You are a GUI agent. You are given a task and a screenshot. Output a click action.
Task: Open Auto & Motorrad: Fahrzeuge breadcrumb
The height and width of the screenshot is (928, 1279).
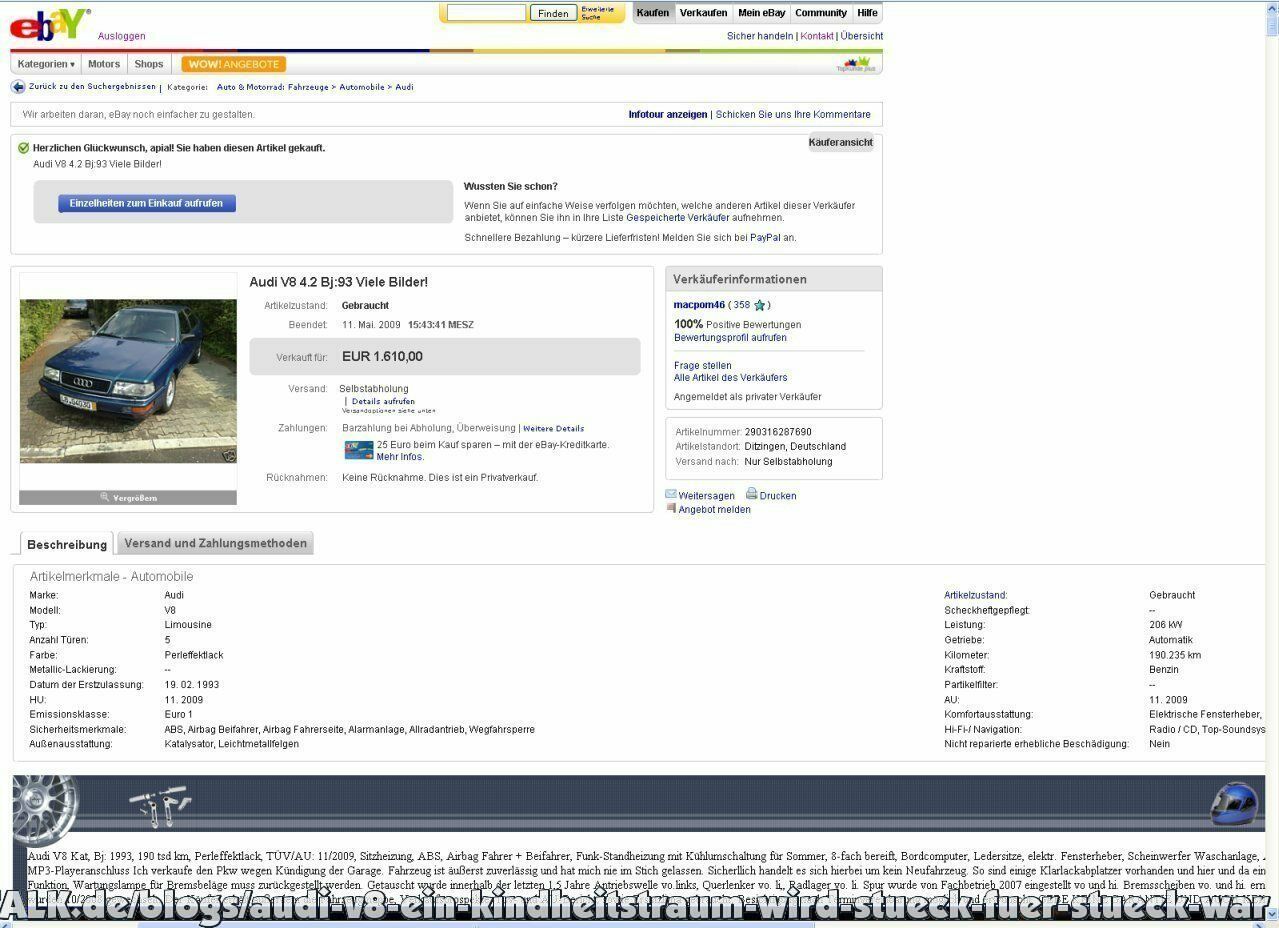(273, 87)
